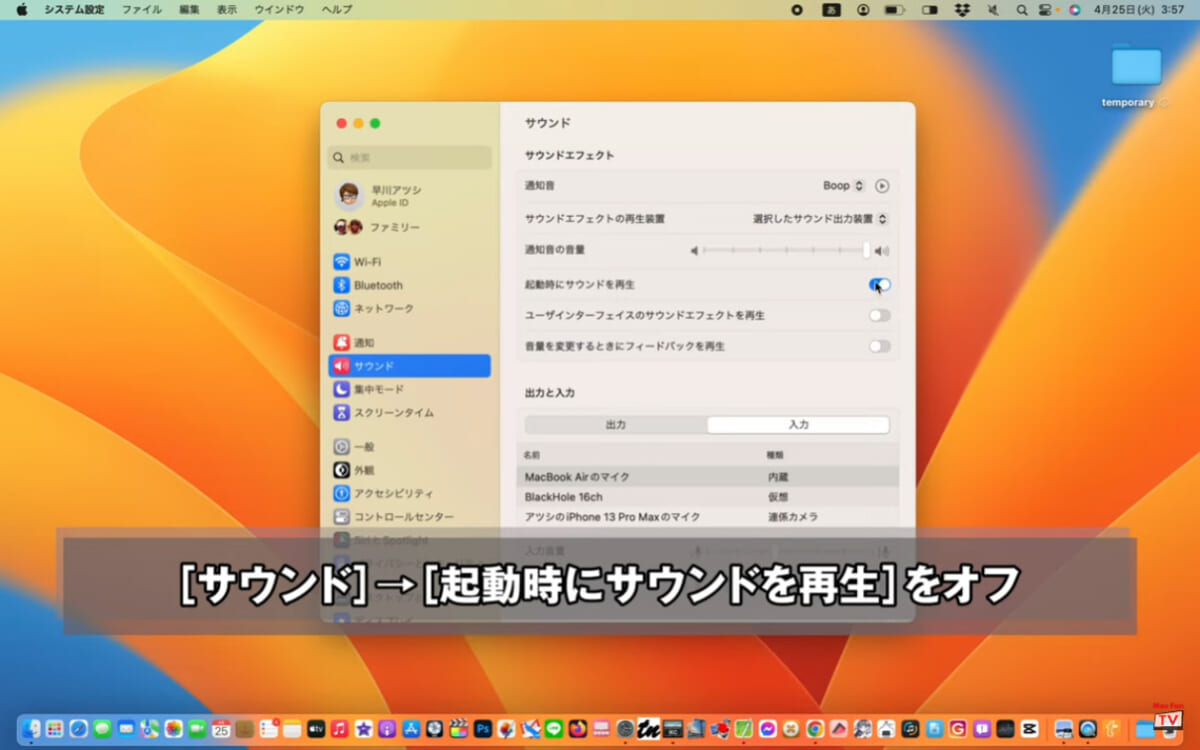The height and width of the screenshot is (750, 1200).
Task: Open the Apple menu
Action: 21,10
